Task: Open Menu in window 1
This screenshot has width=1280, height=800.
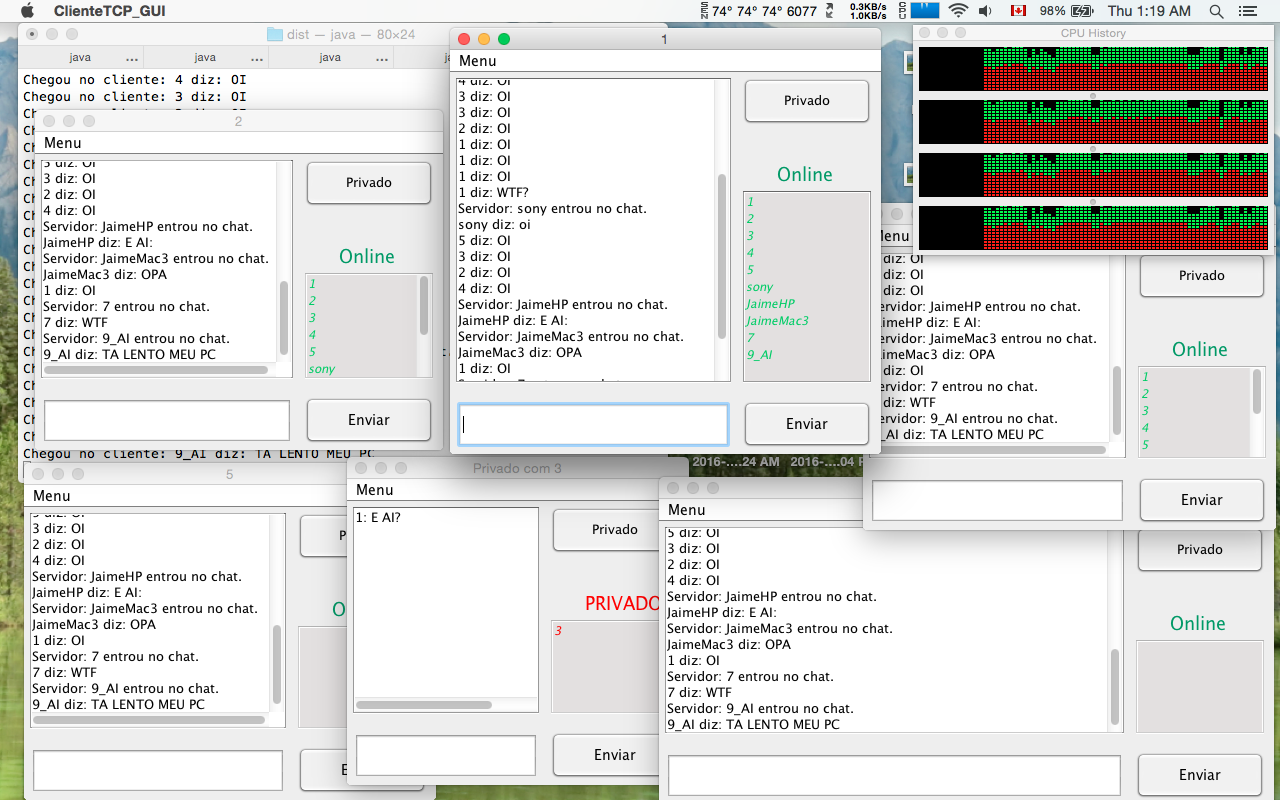Action: [x=477, y=61]
